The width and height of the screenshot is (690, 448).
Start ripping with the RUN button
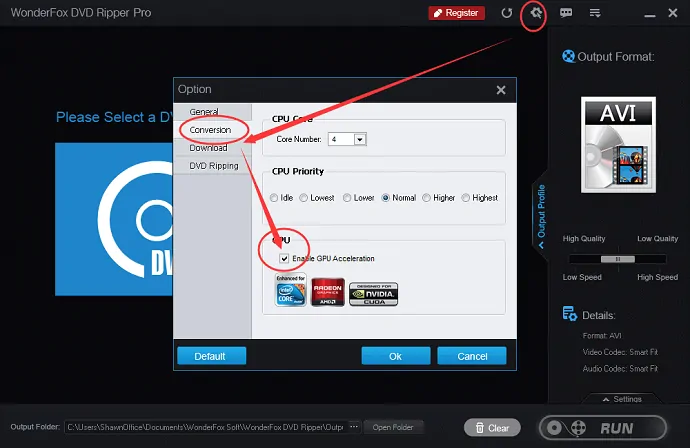603,428
